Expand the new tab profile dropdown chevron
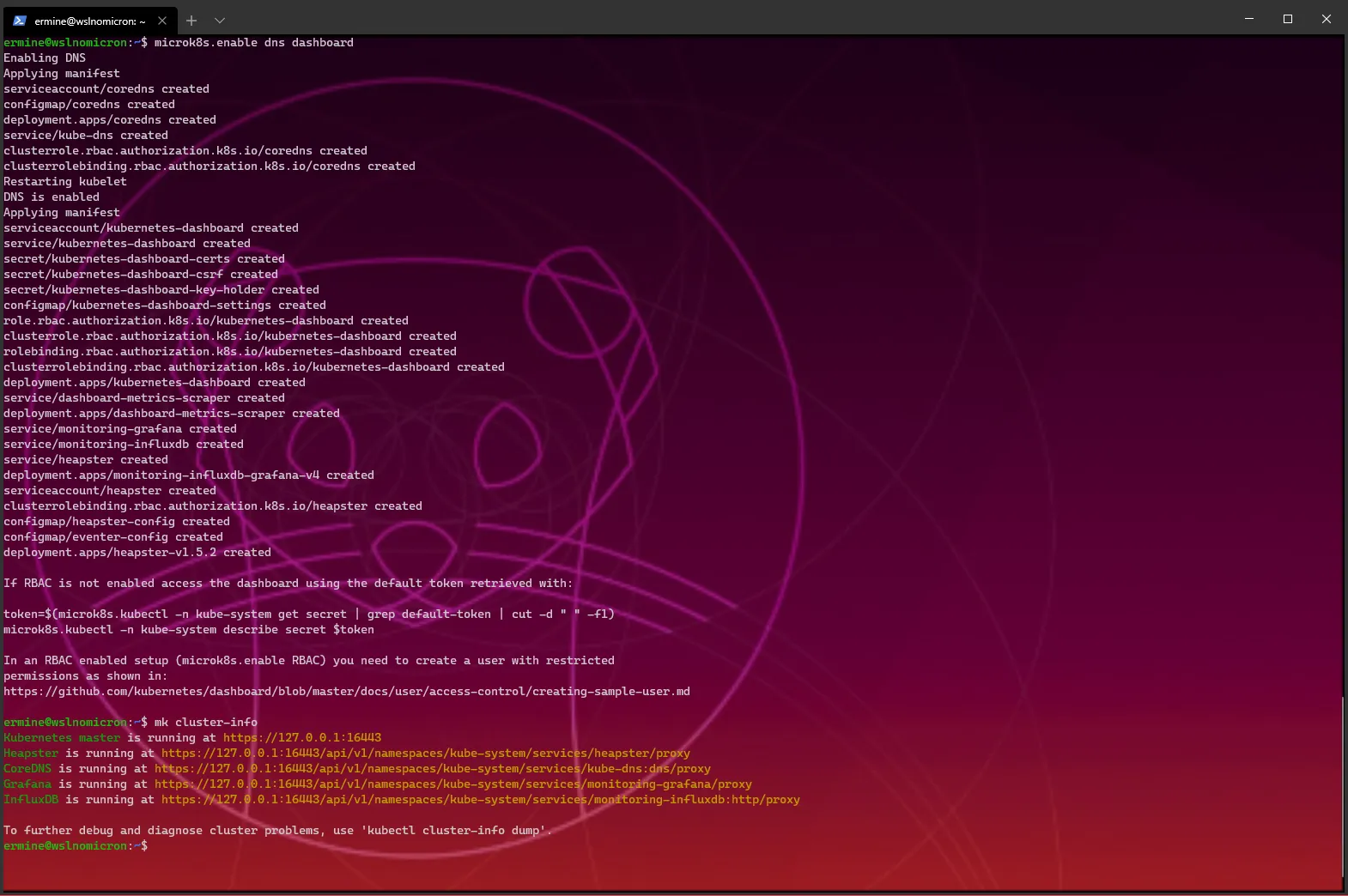Screen dimensions: 1348x896 (220, 21)
